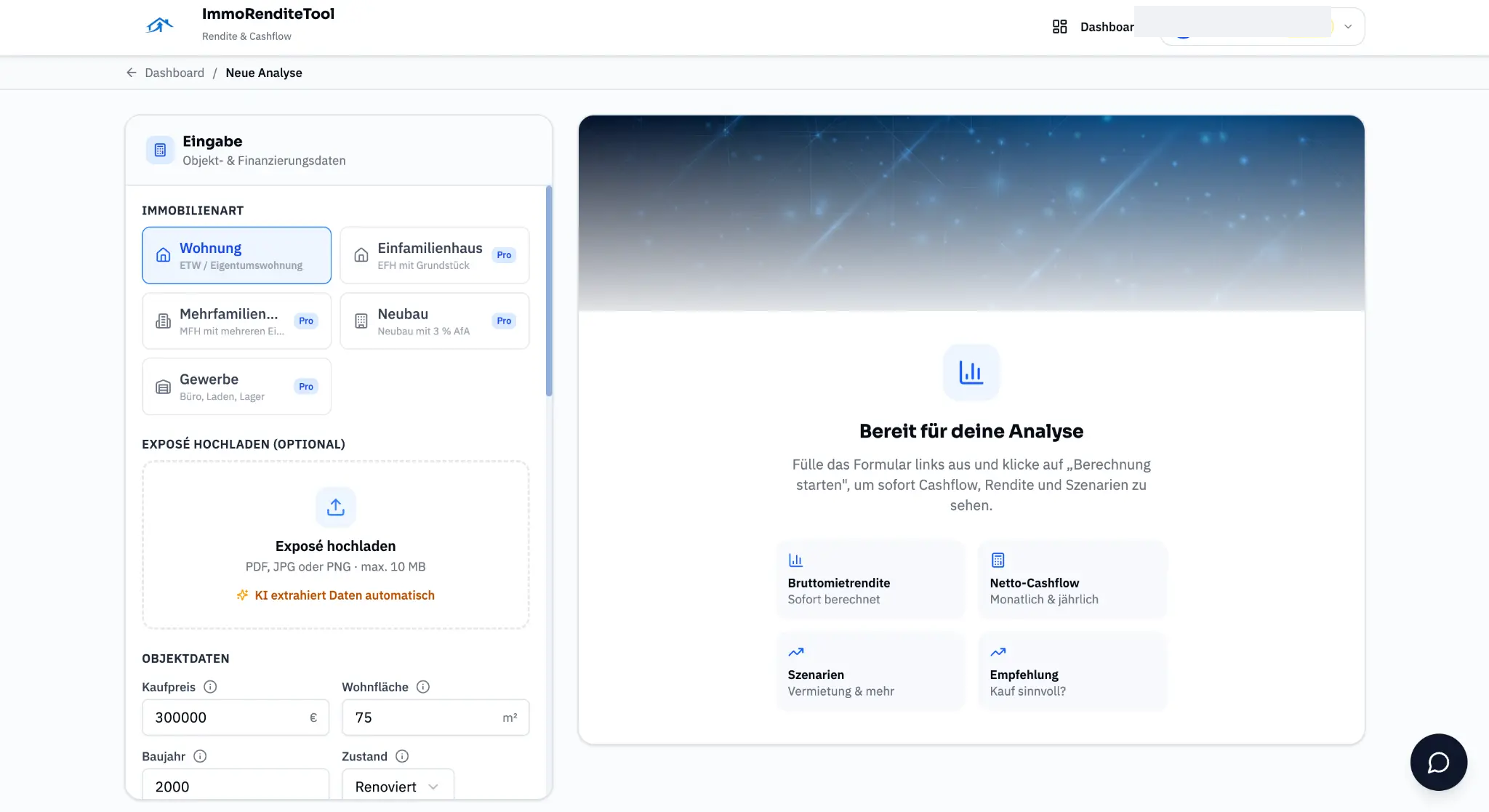Select the Wohnung property type
This screenshot has width=1489, height=812.
click(x=236, y=255)
